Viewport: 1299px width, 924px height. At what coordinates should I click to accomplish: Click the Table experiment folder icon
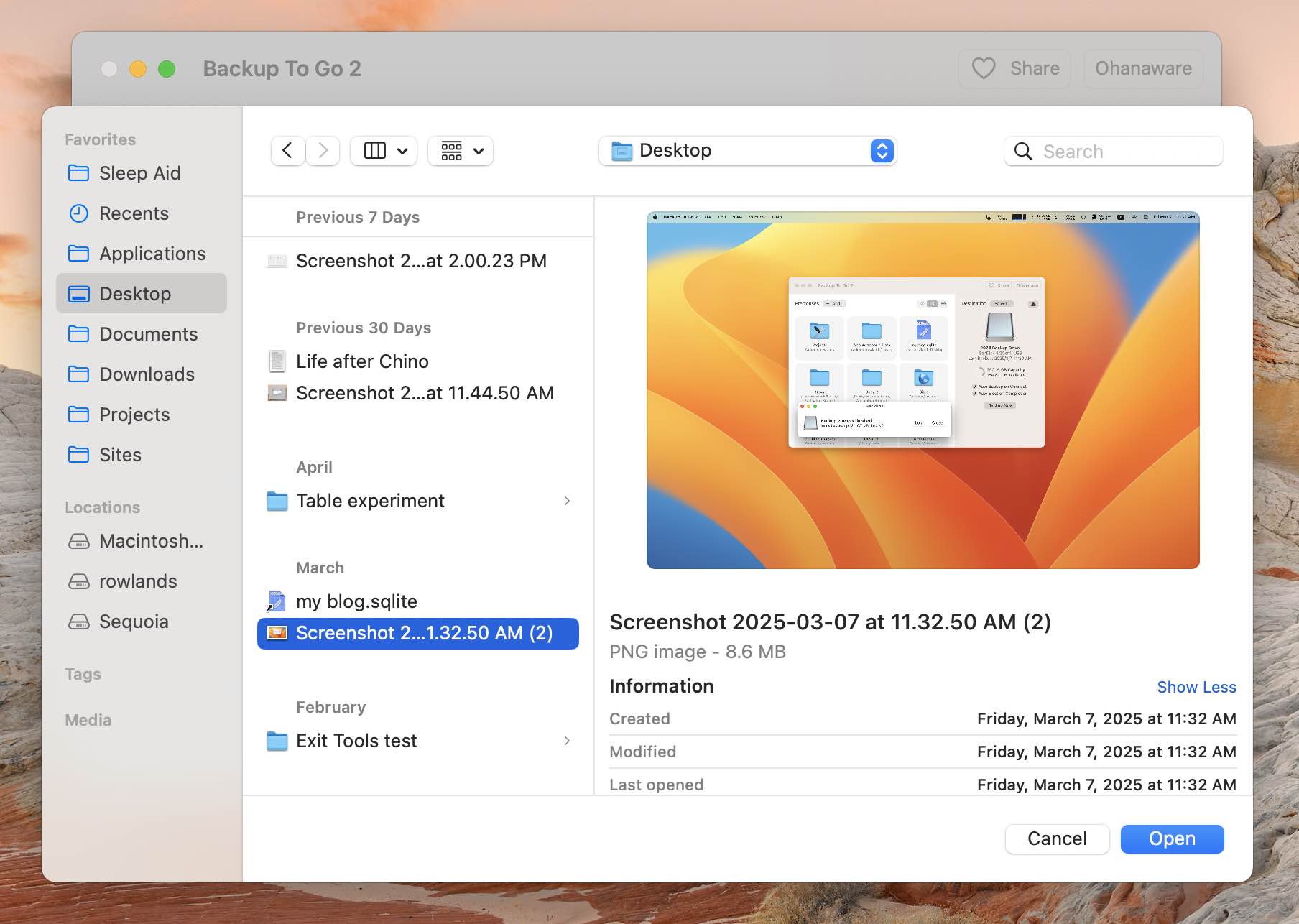(x=277, y=501)
